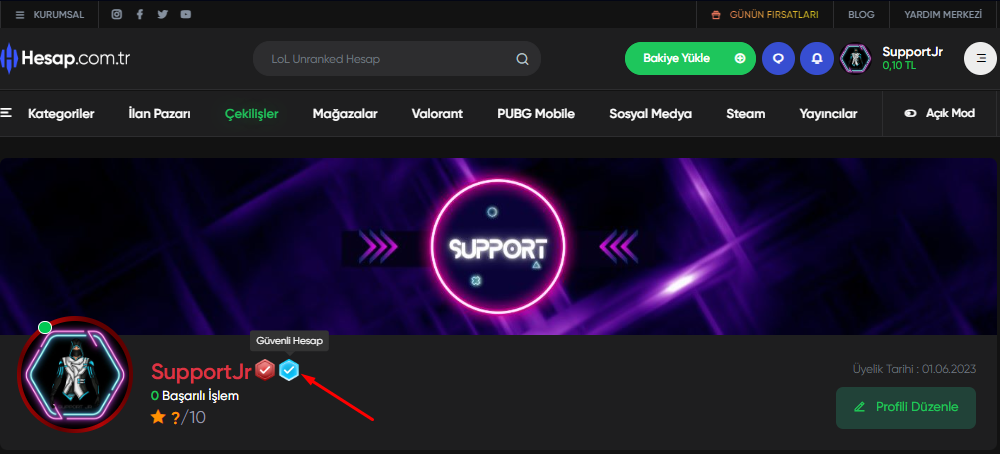Open the Kategoriler menu
Viewport: 1000px width, 454px height.
(48, 114)
